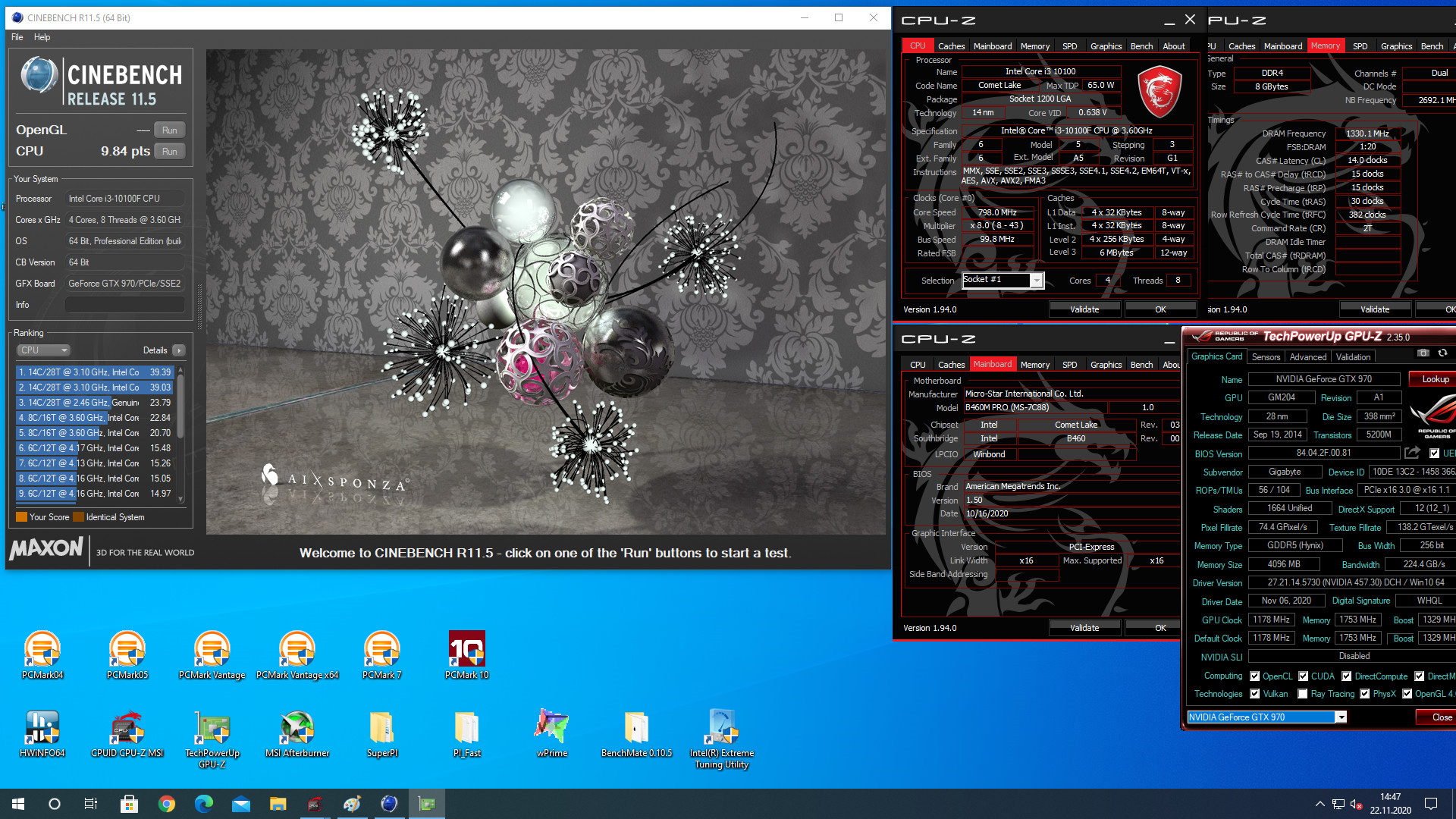Toggle the OpenCL checkbox in GPU-Z

click(1255, 676)
